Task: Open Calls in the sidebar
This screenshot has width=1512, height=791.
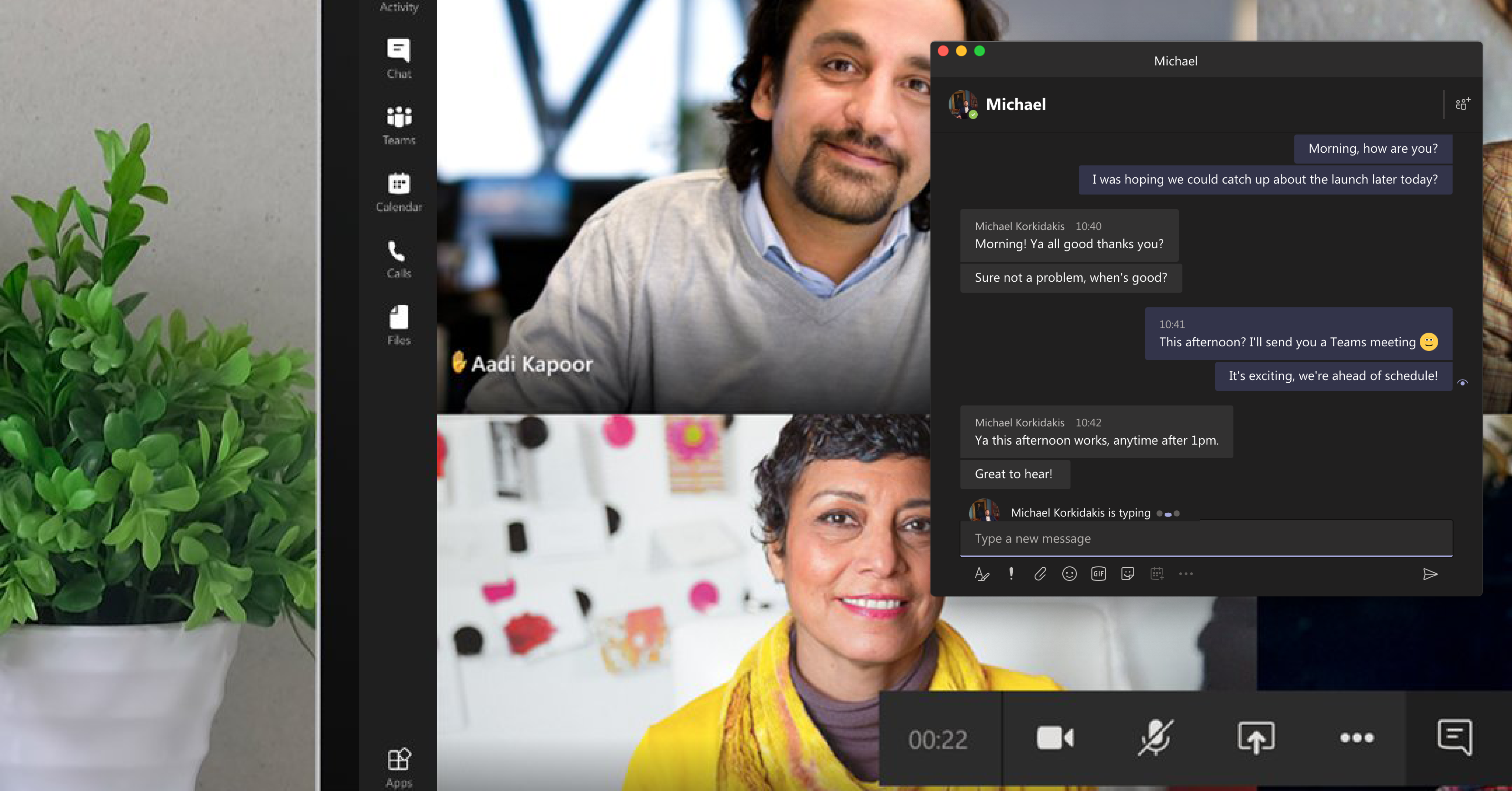Action: click(x=399, y=259)
